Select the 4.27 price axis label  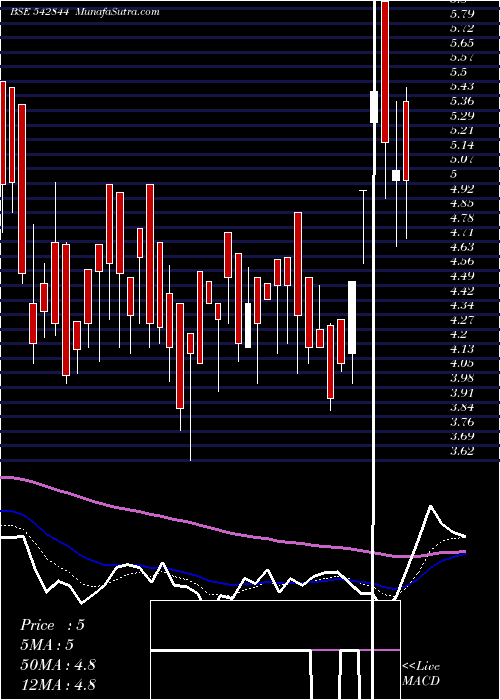click(462, 320)
